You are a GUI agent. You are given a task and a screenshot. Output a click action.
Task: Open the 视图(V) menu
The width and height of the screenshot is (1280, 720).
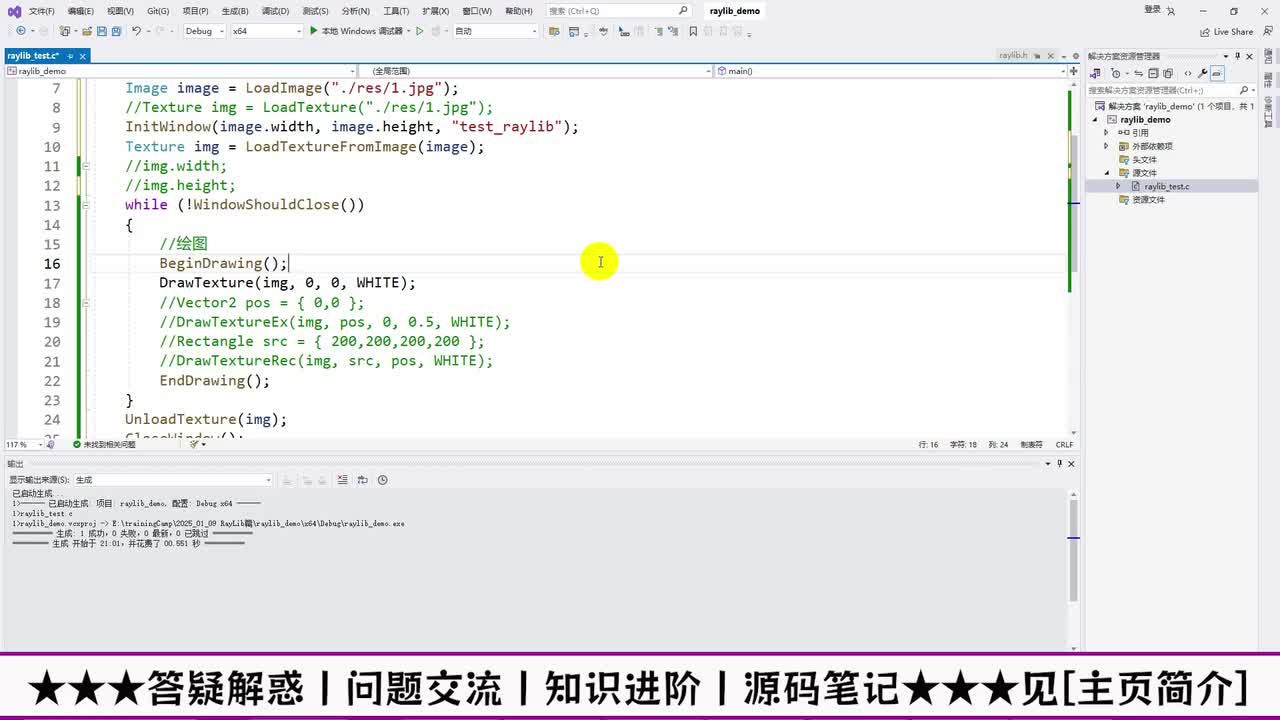pyautogui.click(x=119, y=11)
